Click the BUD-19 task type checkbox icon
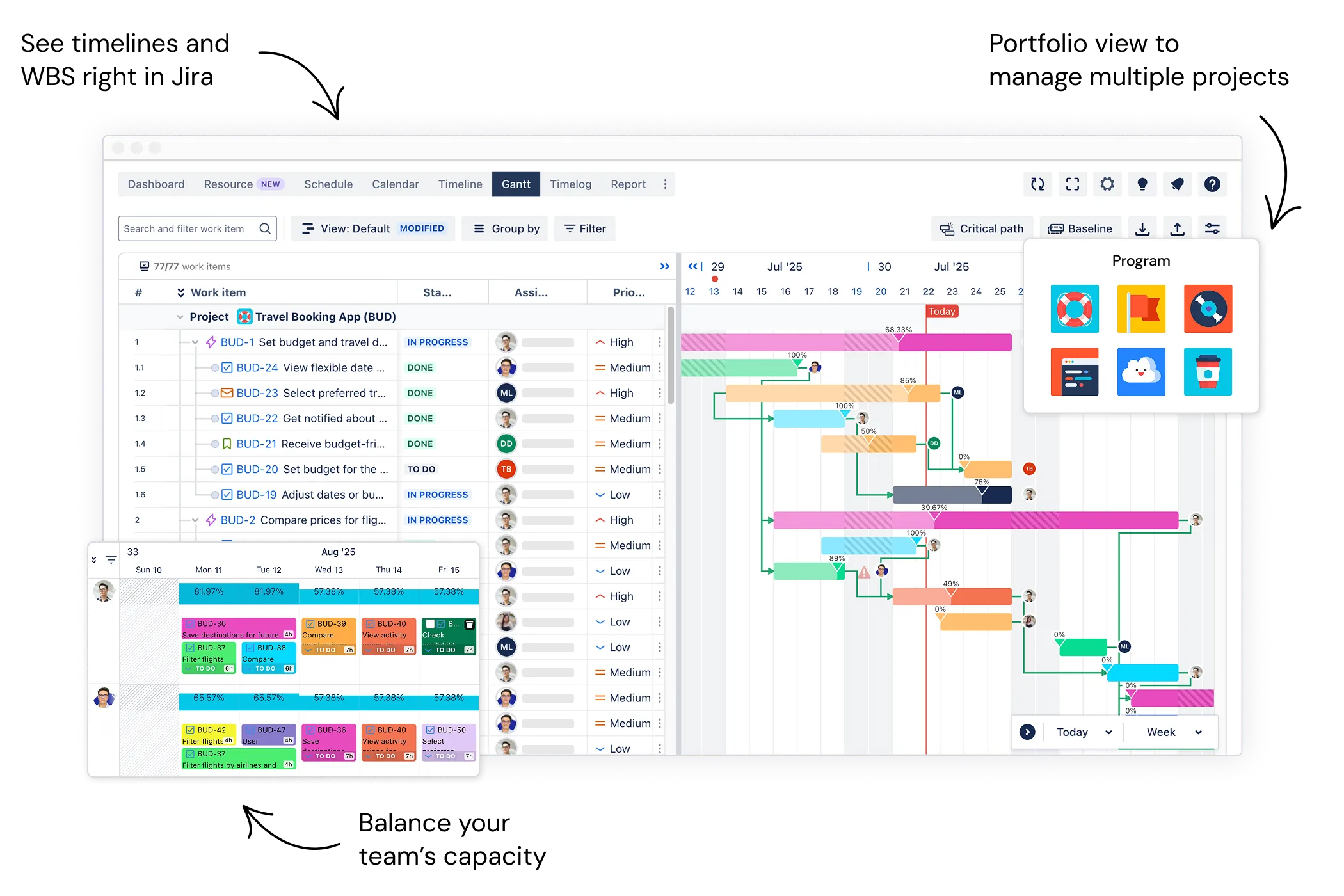 [x=227, y=495]
